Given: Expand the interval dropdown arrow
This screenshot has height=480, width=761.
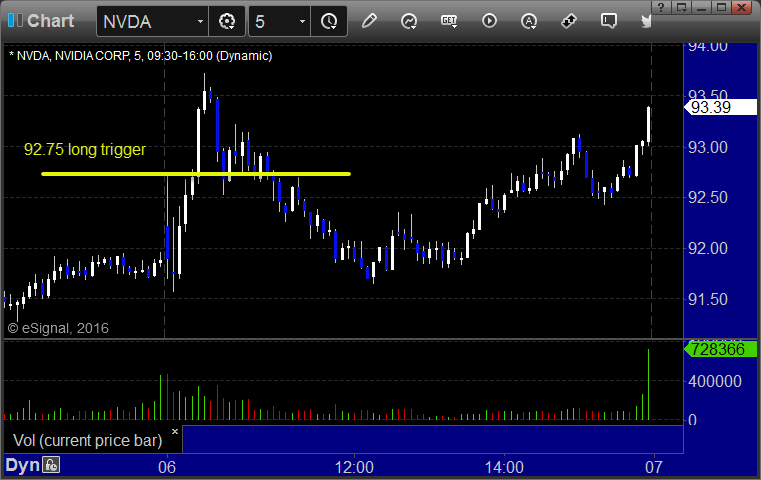Looking at the screenshot, I should (x=302, y=21).
